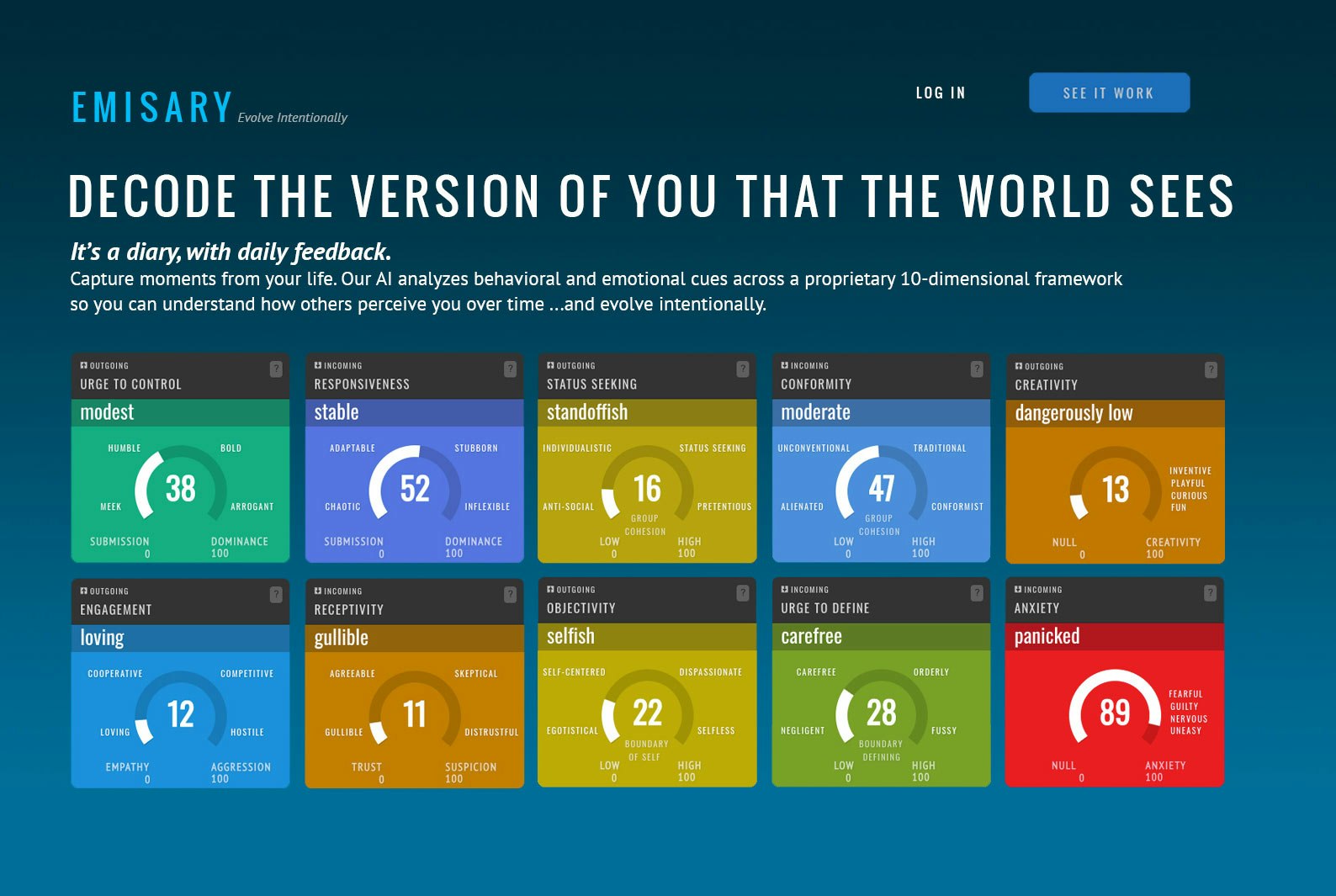Open help icon on Responsiveness card
This screenshot has width=1336, height=896.
coord(510,368)
